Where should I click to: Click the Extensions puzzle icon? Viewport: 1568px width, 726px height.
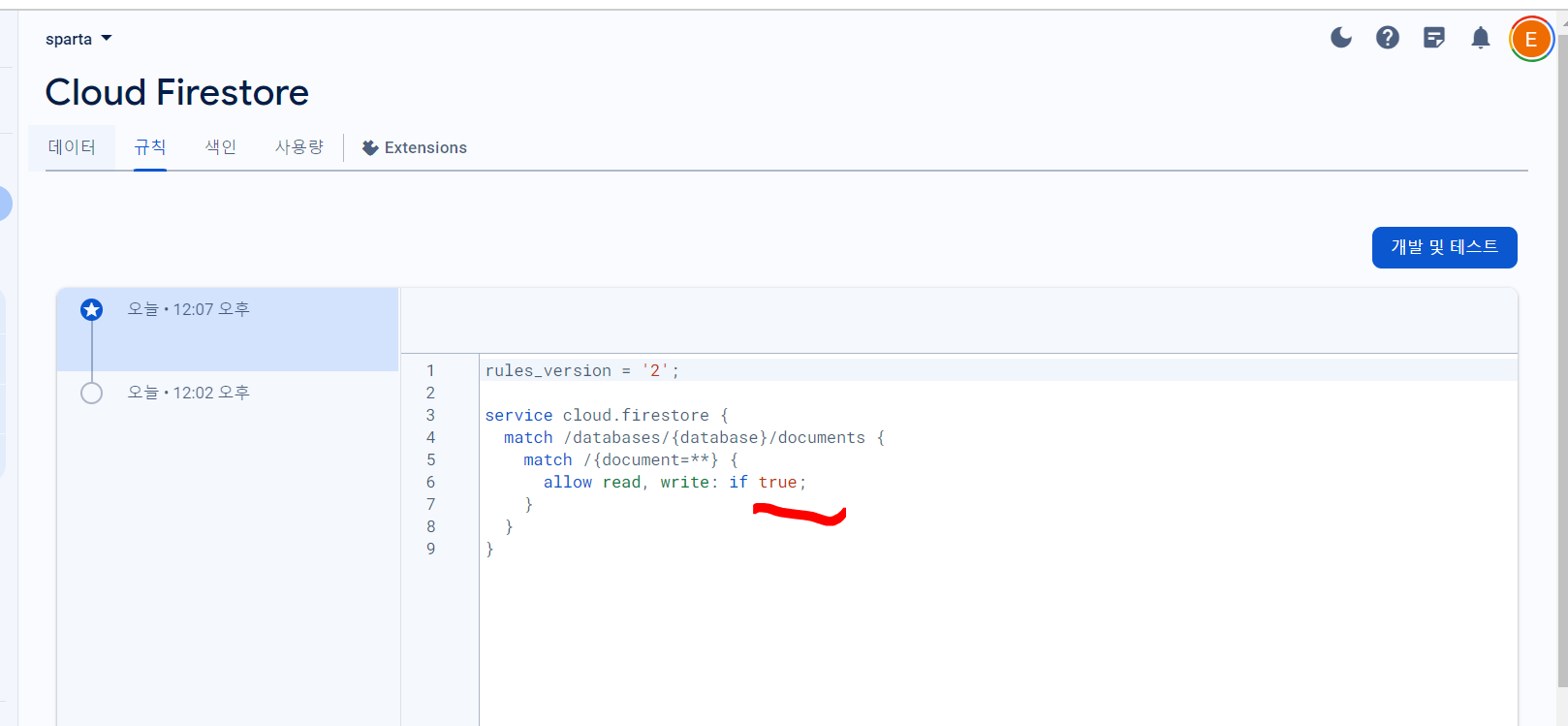370,147
